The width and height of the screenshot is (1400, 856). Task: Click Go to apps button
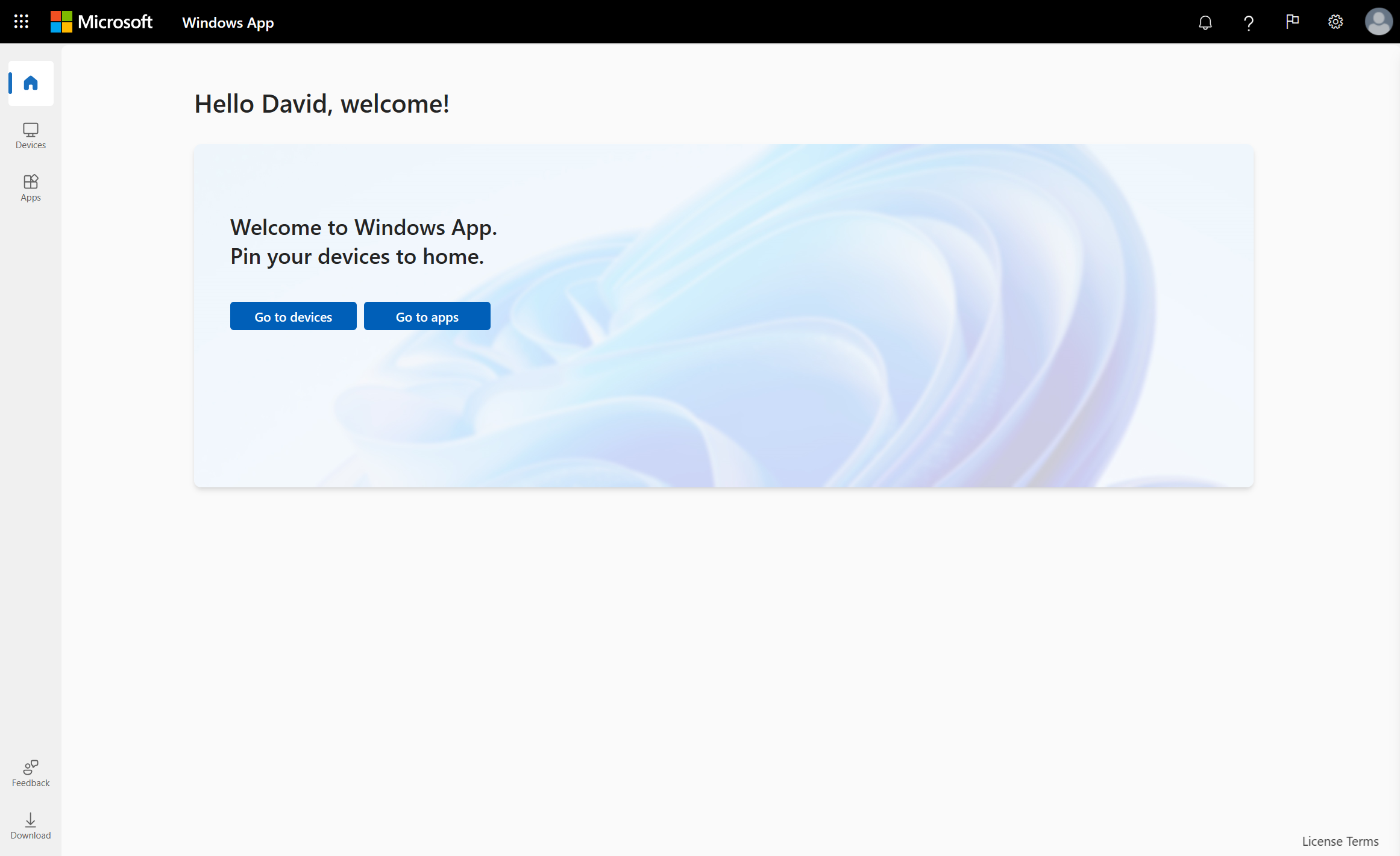(427, 316)
